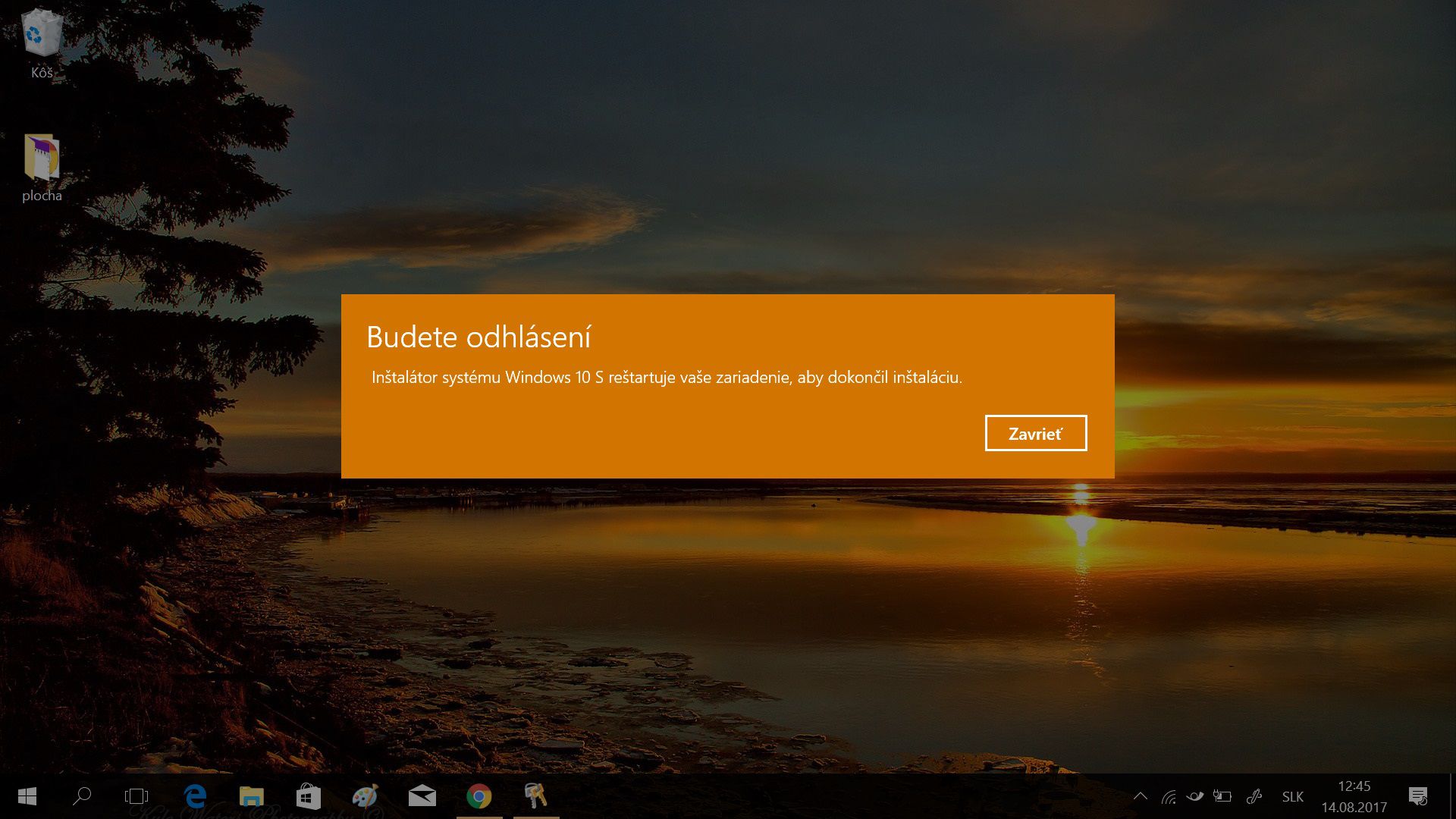
Task: Click the Zavrieť button in the dialog
Action: 1036,433
